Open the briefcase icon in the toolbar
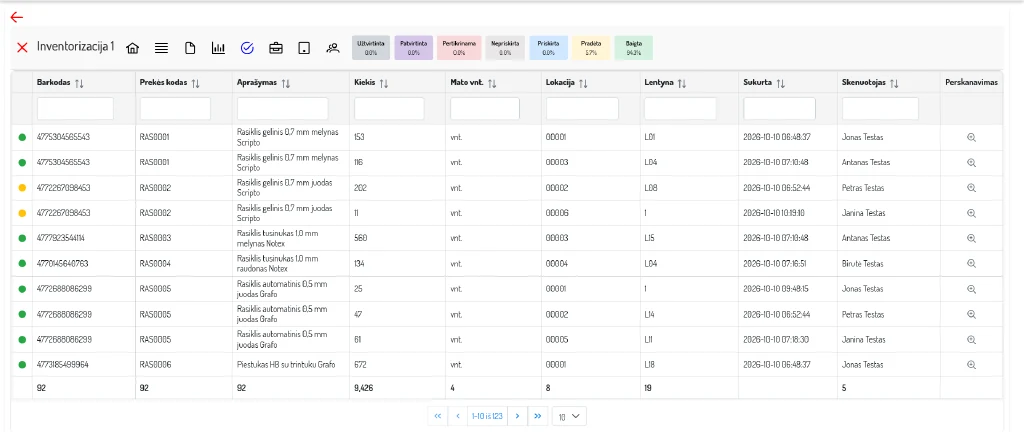This screenshot has width=1024, height=432. (x=276, y=48)
